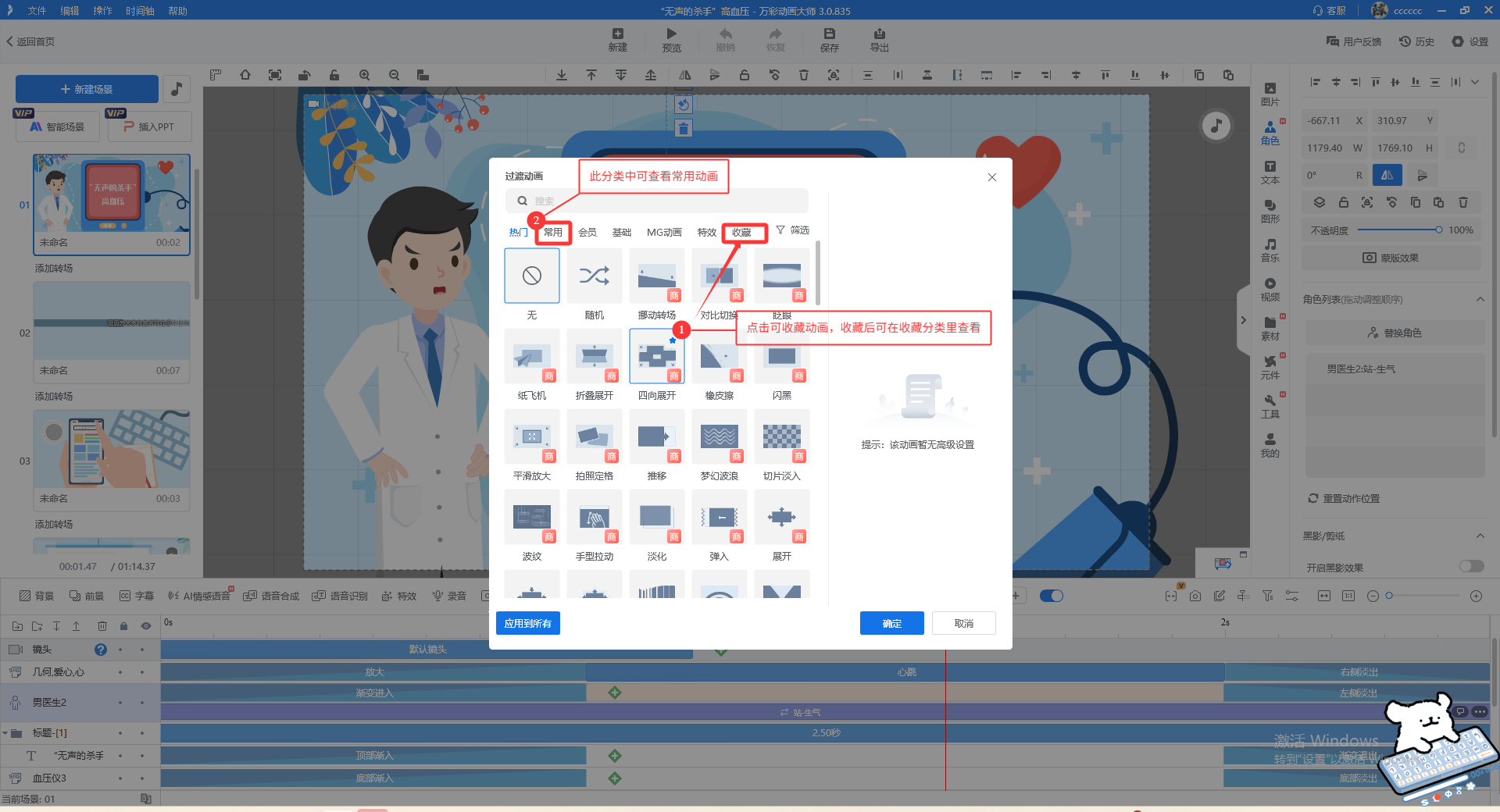Choose the 四向展开 transition thumbnail

tap(656, 357)
